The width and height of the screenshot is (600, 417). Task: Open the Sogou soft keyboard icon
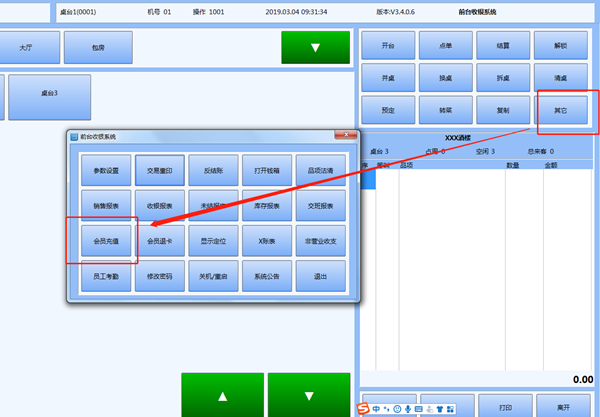(419, 409)
